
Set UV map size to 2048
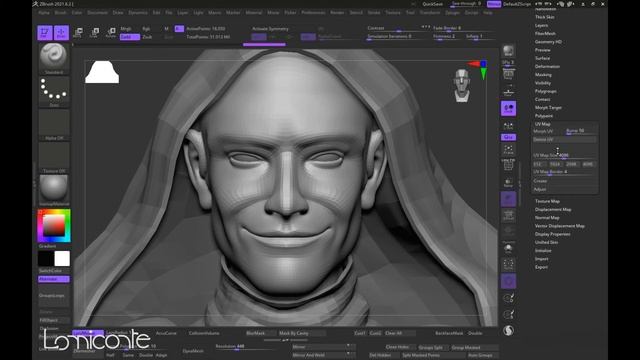pos(571,164)
